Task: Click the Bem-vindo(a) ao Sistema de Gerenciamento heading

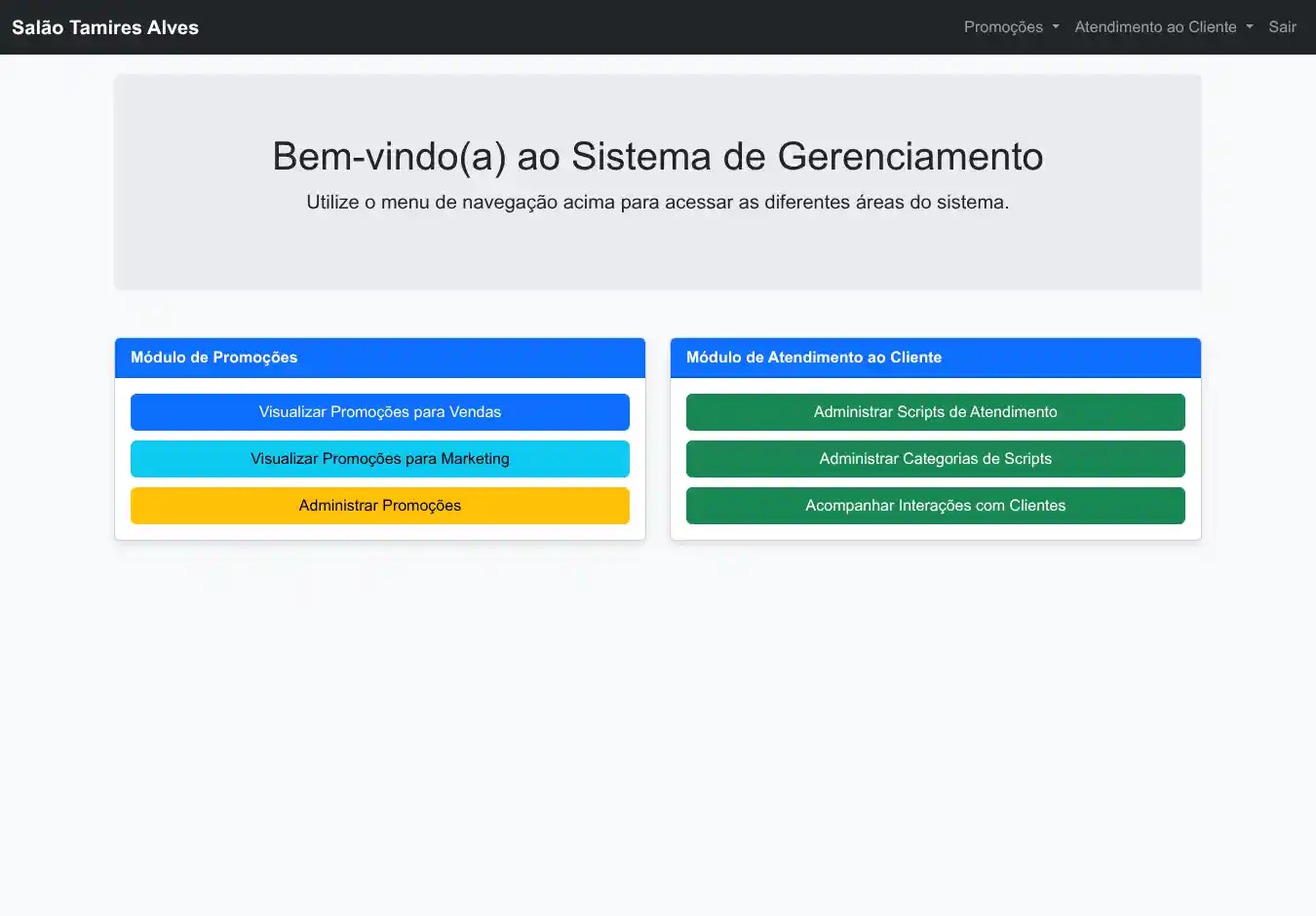Action: (x=658, y=156)
